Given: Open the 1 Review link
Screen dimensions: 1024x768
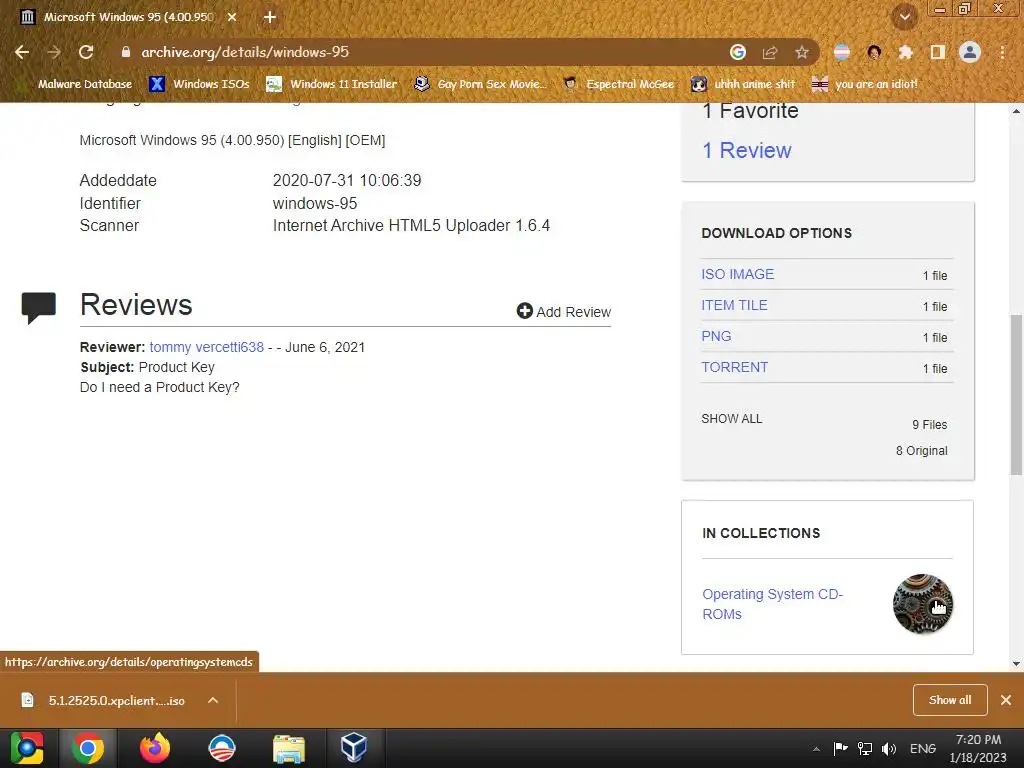Looking at the screenshot, I should [x=746, y=150].
